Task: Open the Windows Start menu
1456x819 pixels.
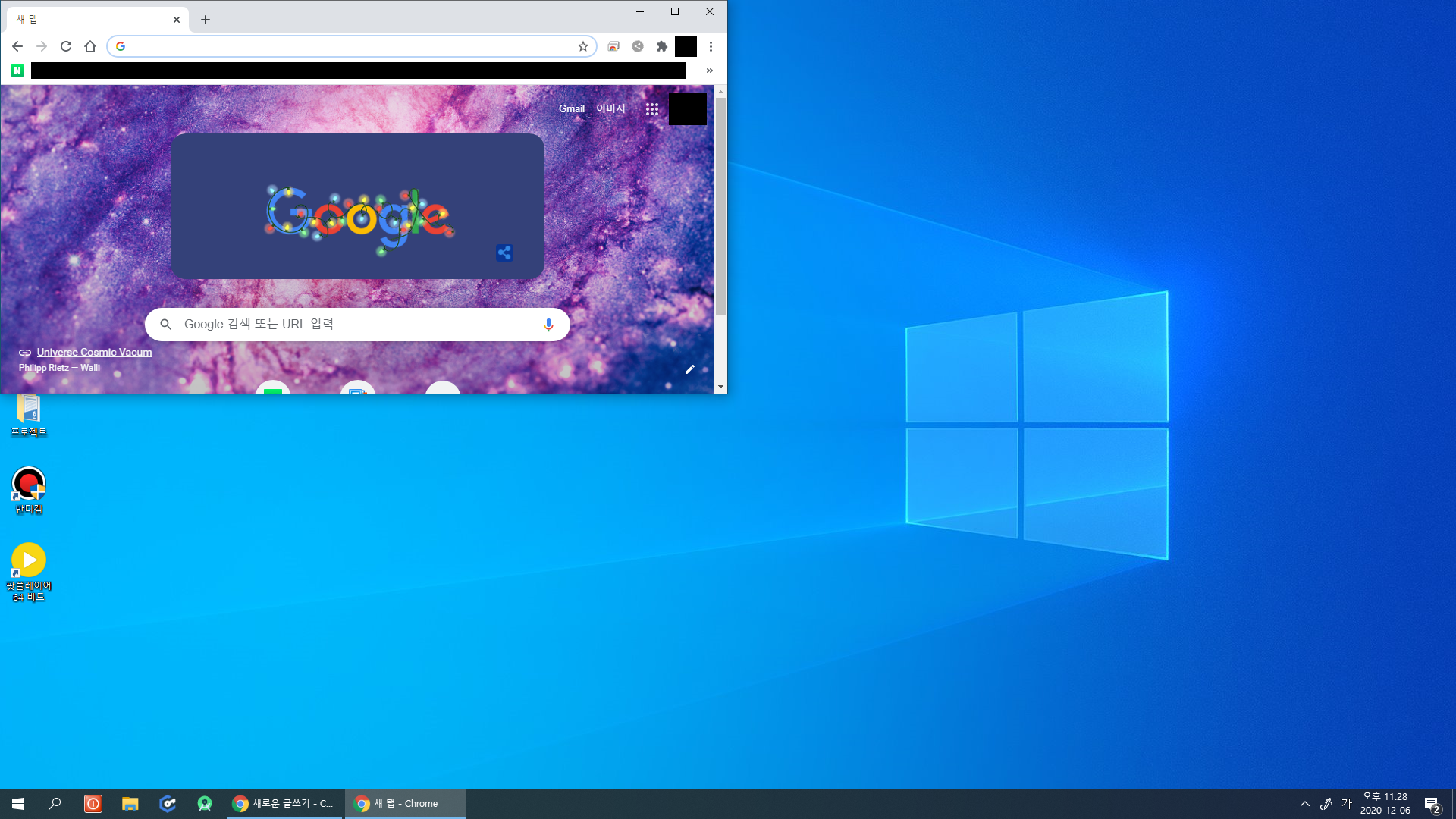Action: pyautogui.click(x=18, y=804)
